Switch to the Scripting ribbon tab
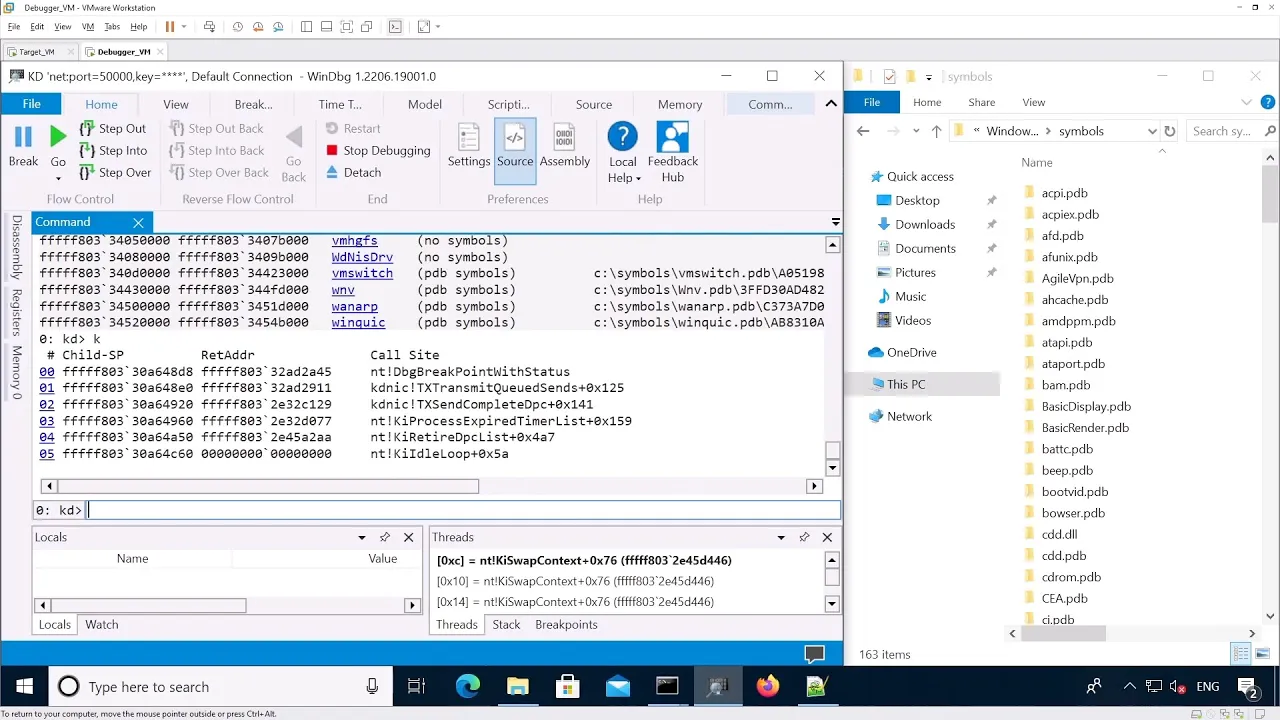 pos(509,104)
